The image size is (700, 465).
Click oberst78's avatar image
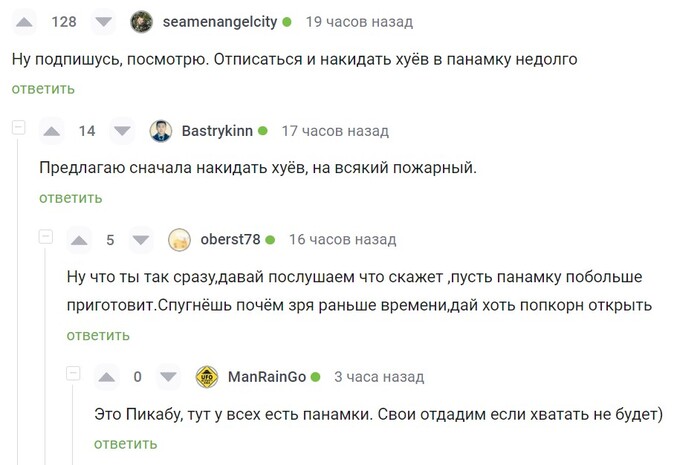[180, 240]
